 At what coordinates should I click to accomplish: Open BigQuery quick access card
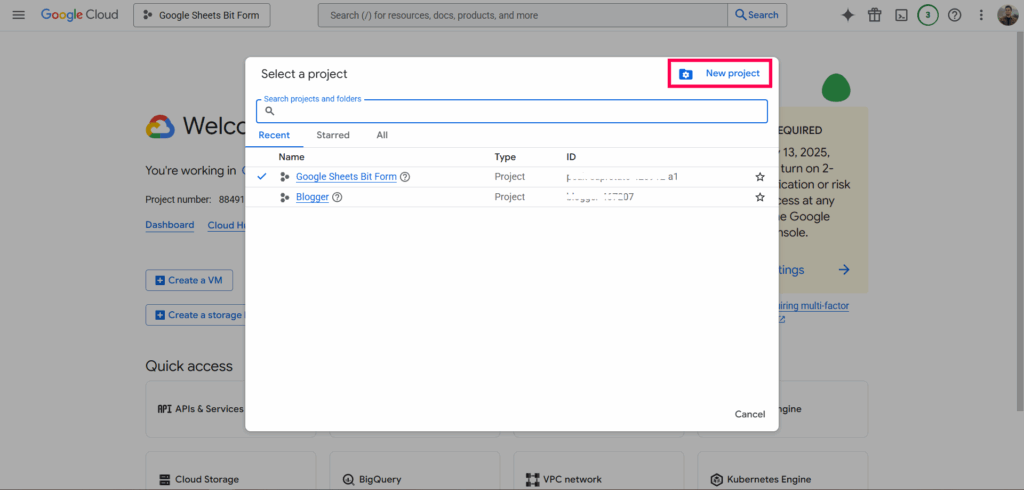[415, 470]
